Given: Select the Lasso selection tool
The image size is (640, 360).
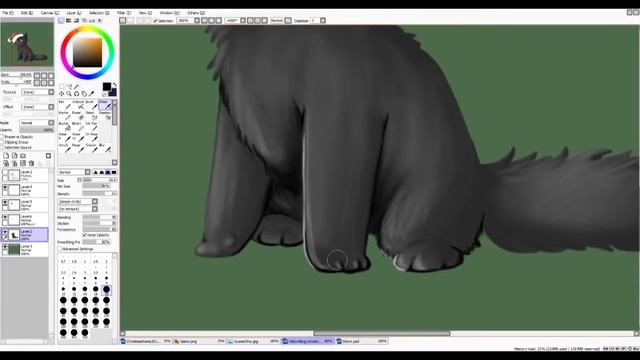Looking at the screenshot, I should (x=69, y=86).
